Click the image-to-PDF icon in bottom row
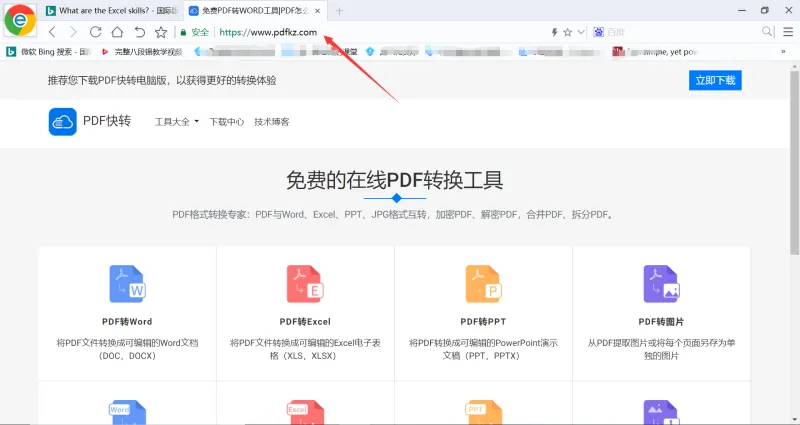The width and height of the screenshot is (800, 425). point(661,412)
